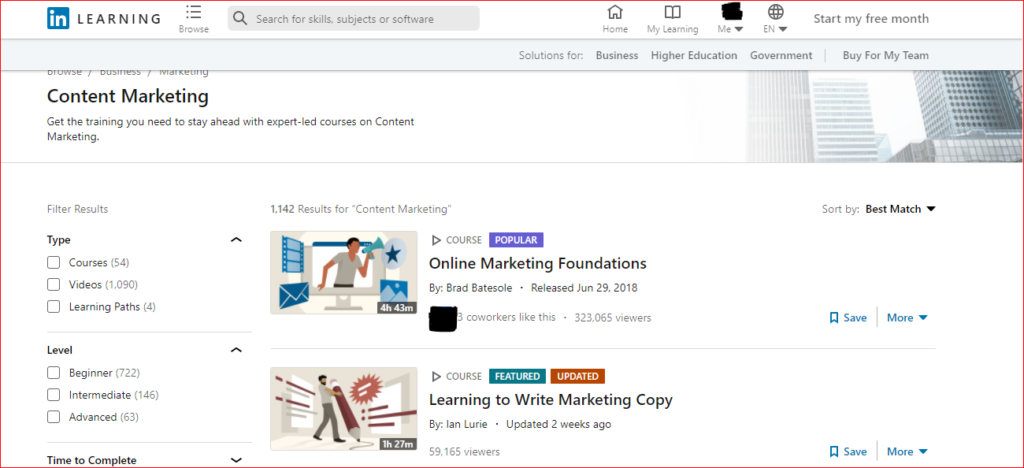Open Learning to Write Marketing Copy title
This screenshot has height=468, width=1024.
pos(551,399)
